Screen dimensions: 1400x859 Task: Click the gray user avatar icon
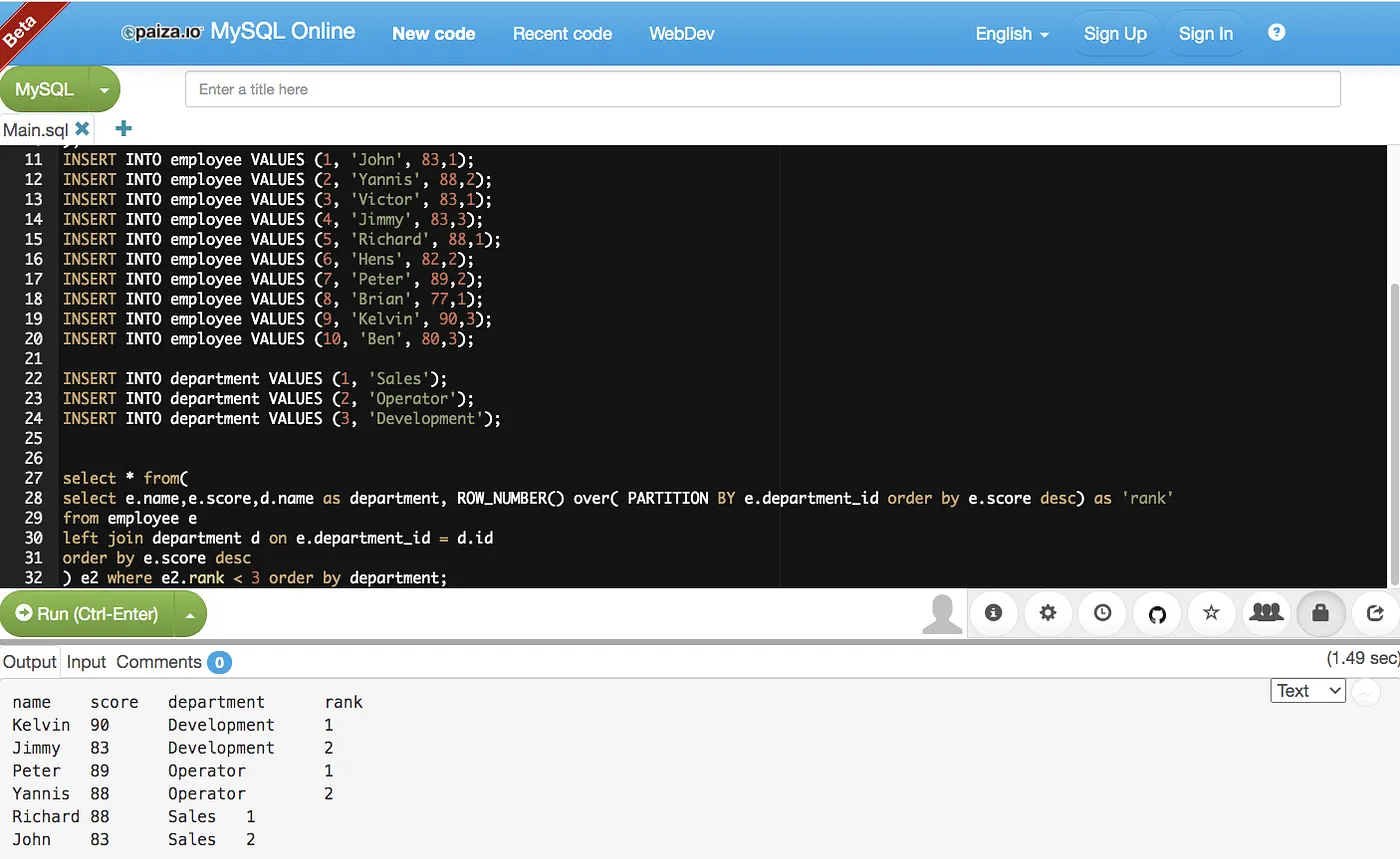coord(942,614)
